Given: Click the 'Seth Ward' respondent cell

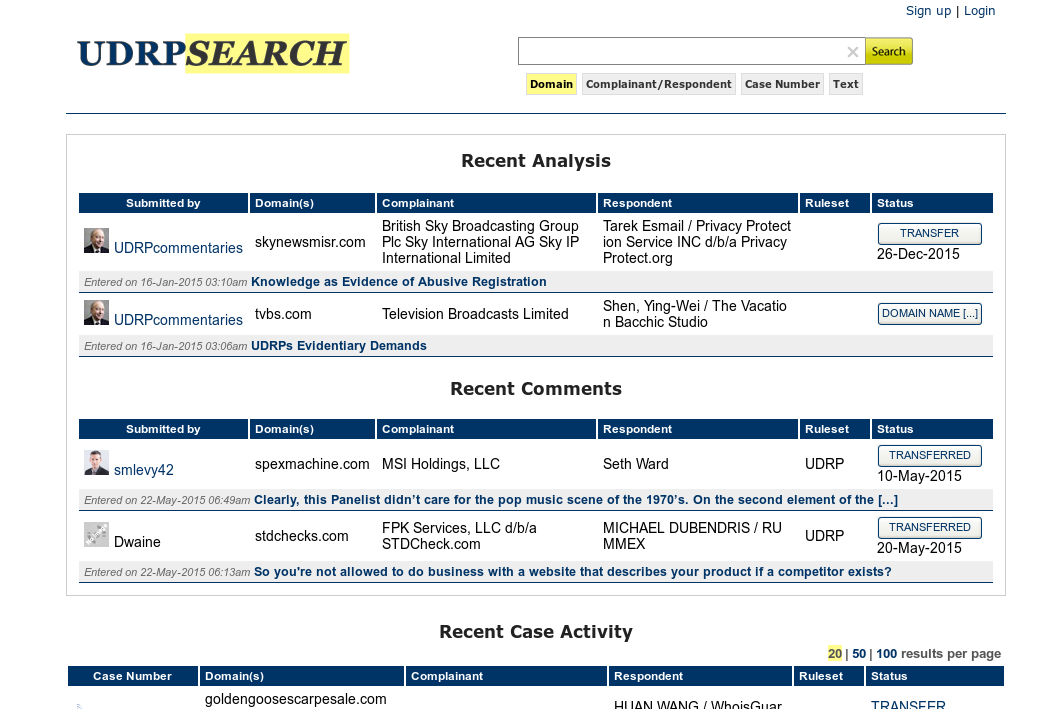Looking at the screenshot, I should 636,464.
